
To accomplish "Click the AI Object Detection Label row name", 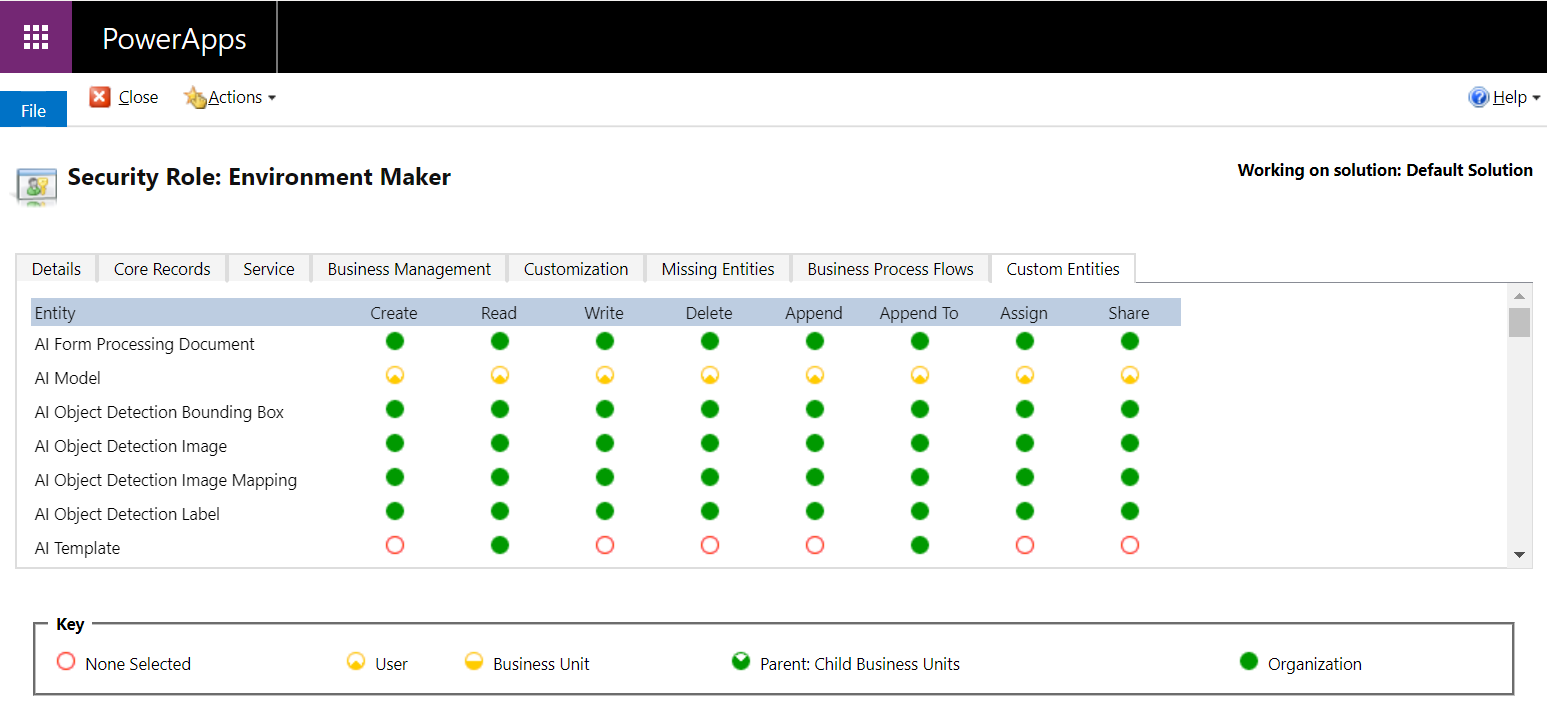I will click(127, 514).
